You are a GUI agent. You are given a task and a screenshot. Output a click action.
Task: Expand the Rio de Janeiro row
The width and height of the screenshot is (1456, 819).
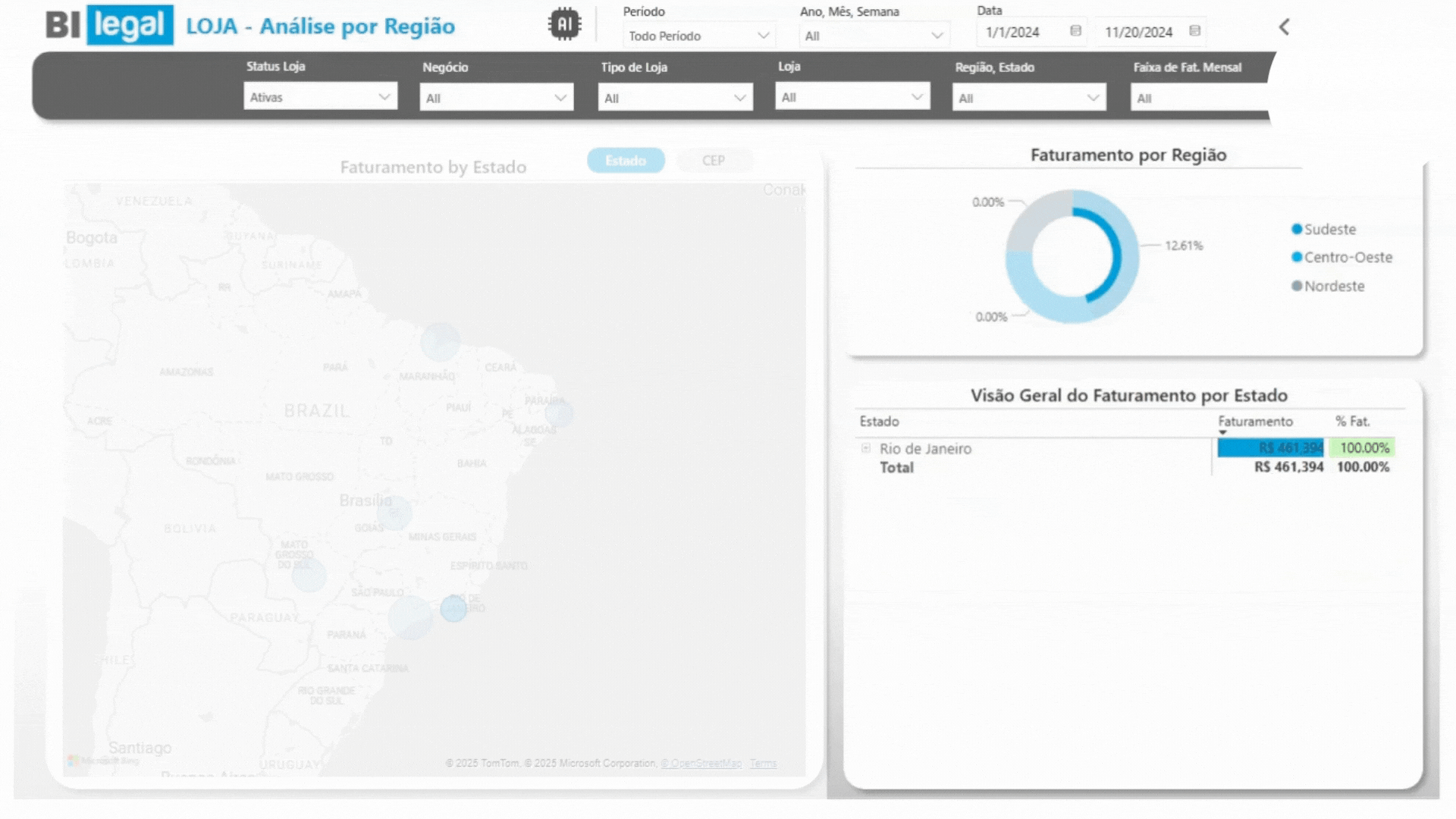865,448
